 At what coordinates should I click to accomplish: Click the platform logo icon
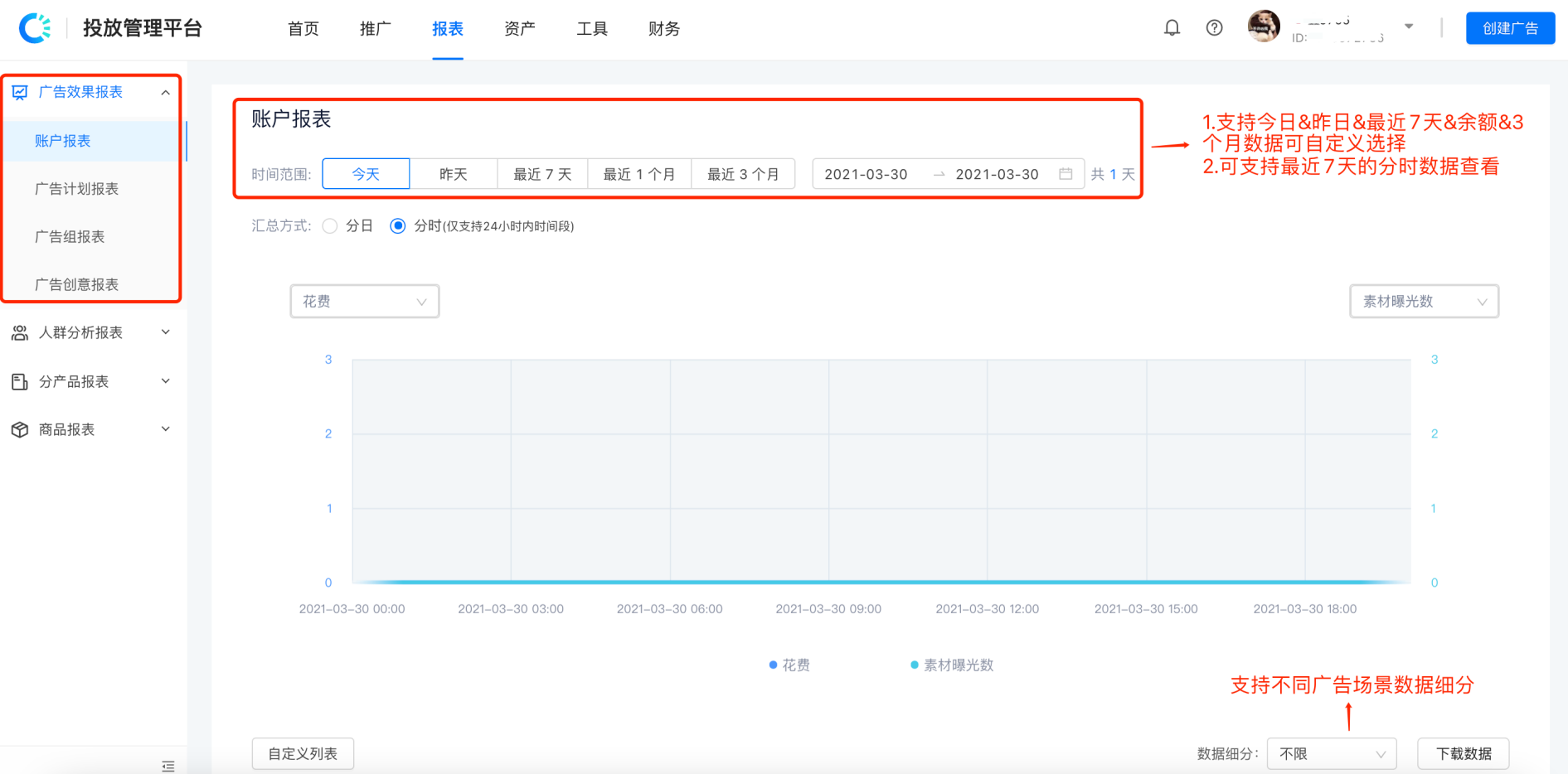click(x=35, y=27)
